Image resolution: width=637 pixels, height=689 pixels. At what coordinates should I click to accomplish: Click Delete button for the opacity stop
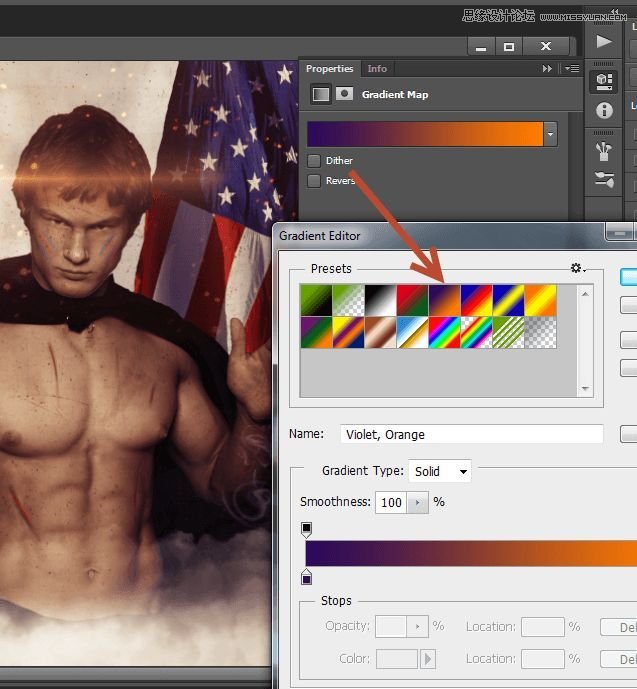pos(619,627)
